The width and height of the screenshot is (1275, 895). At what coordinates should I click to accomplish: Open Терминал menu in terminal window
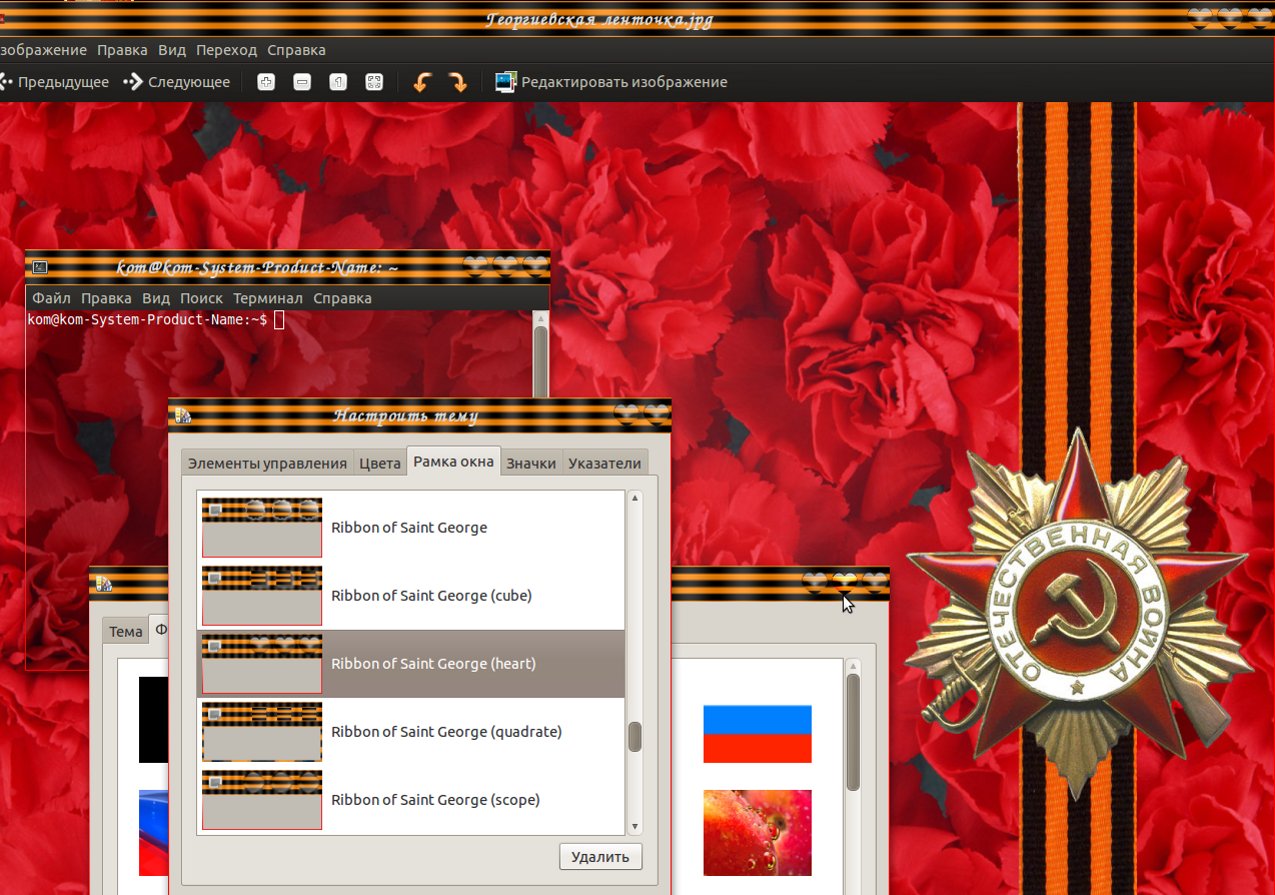tap(268, 298)
